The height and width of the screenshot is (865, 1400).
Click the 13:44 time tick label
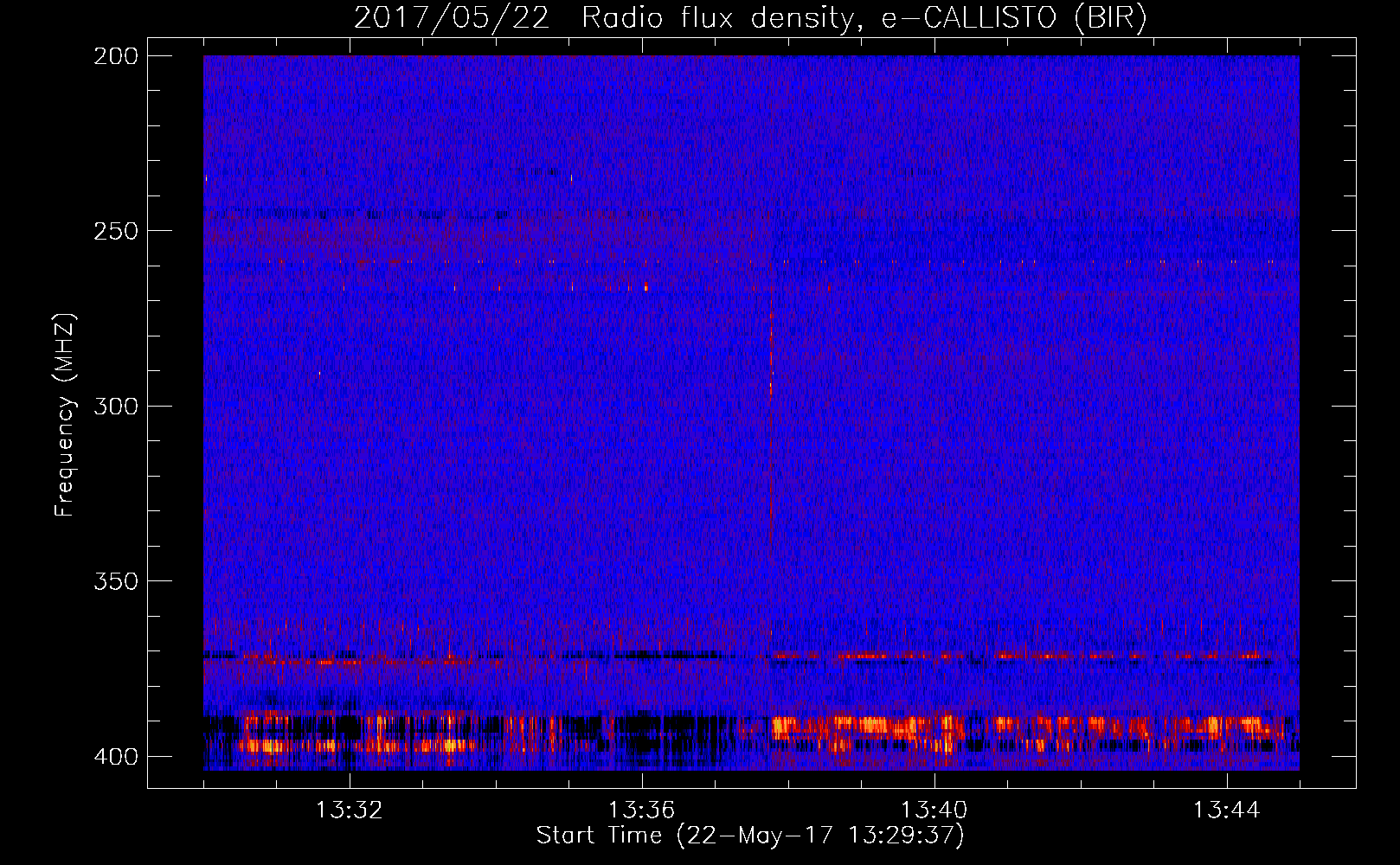click(x=1227, y=811)
